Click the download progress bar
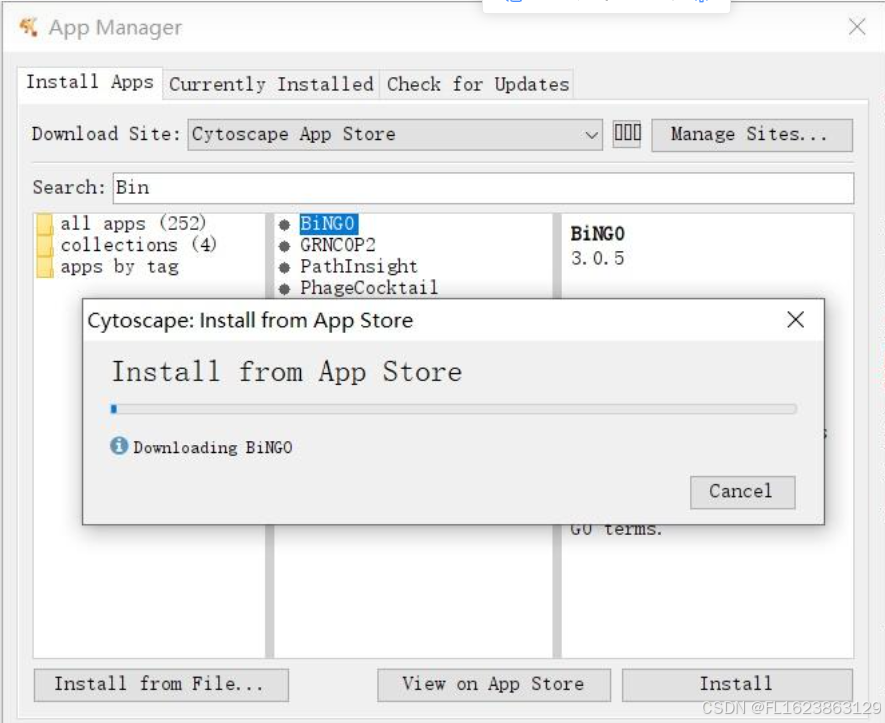885x723 pixels. 454,409
